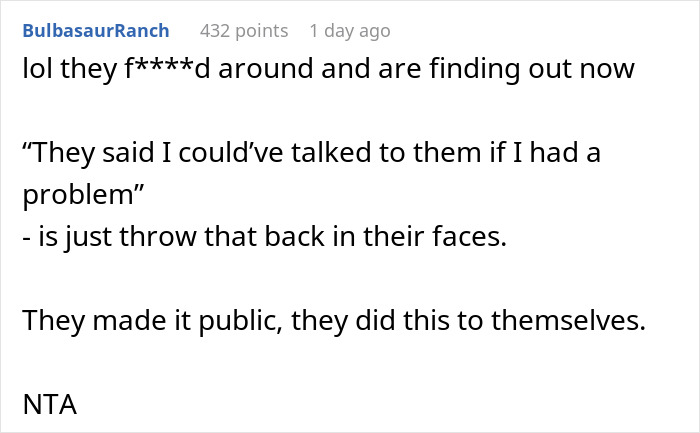Click the word "points" beside the score
Screen dimensions: 700x433
[x=262, y=31]
